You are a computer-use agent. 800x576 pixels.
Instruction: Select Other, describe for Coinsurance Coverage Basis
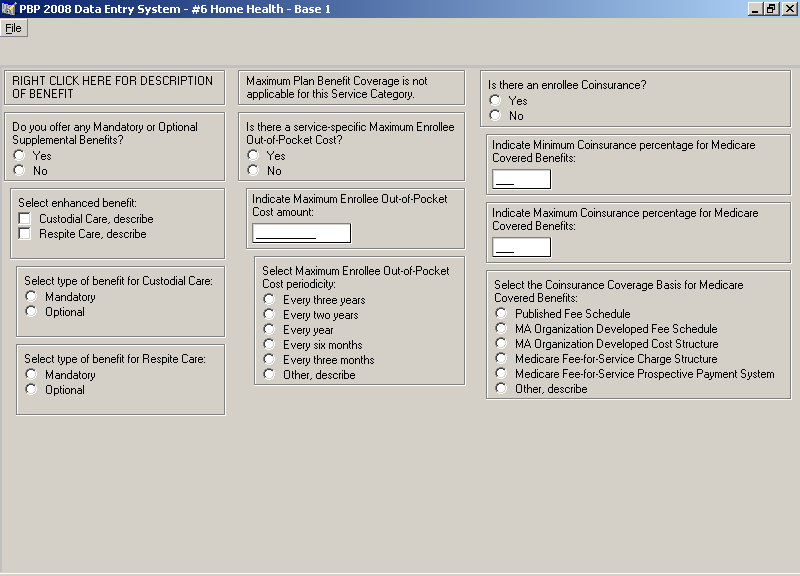502,389
